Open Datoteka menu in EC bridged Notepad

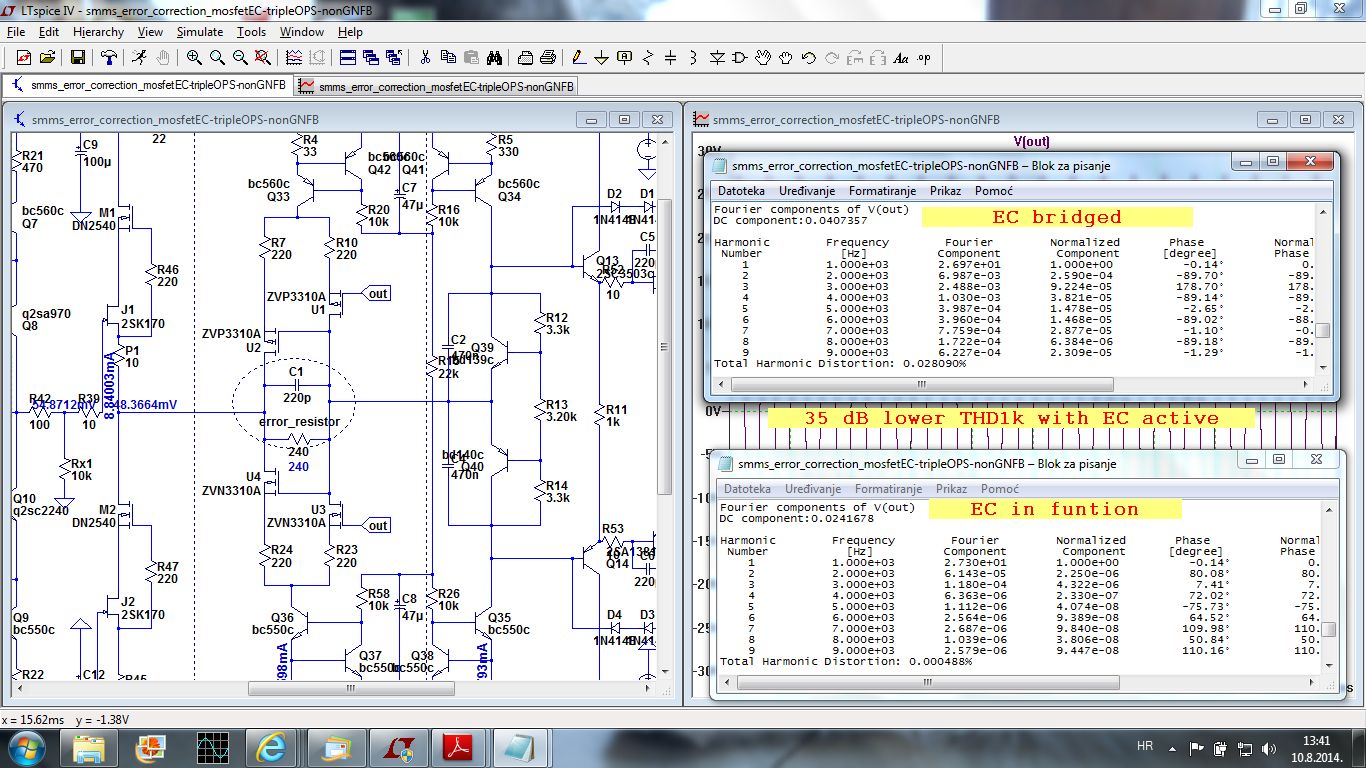[x=742, y=191]
